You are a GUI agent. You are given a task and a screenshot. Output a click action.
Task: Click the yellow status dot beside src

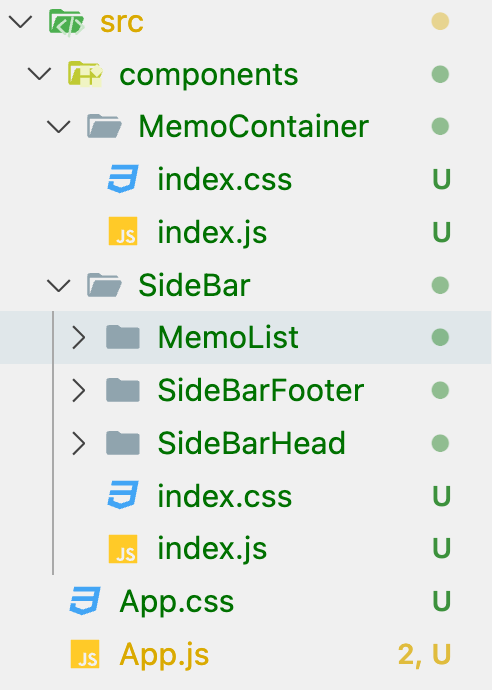440,21
